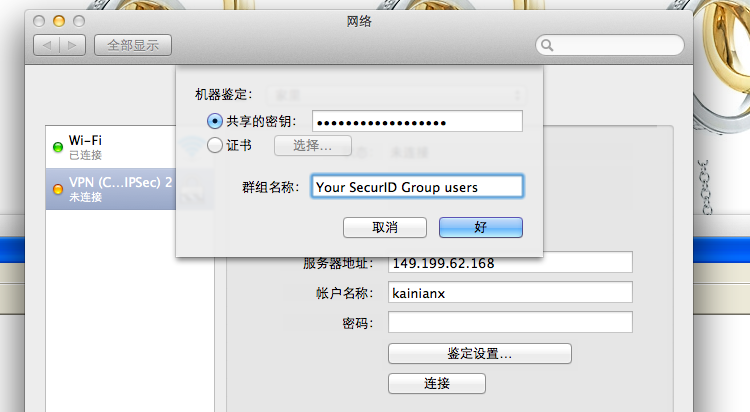
Task: Select VPN (C...IPSec) 2 service
Action: tap(111, 189)
